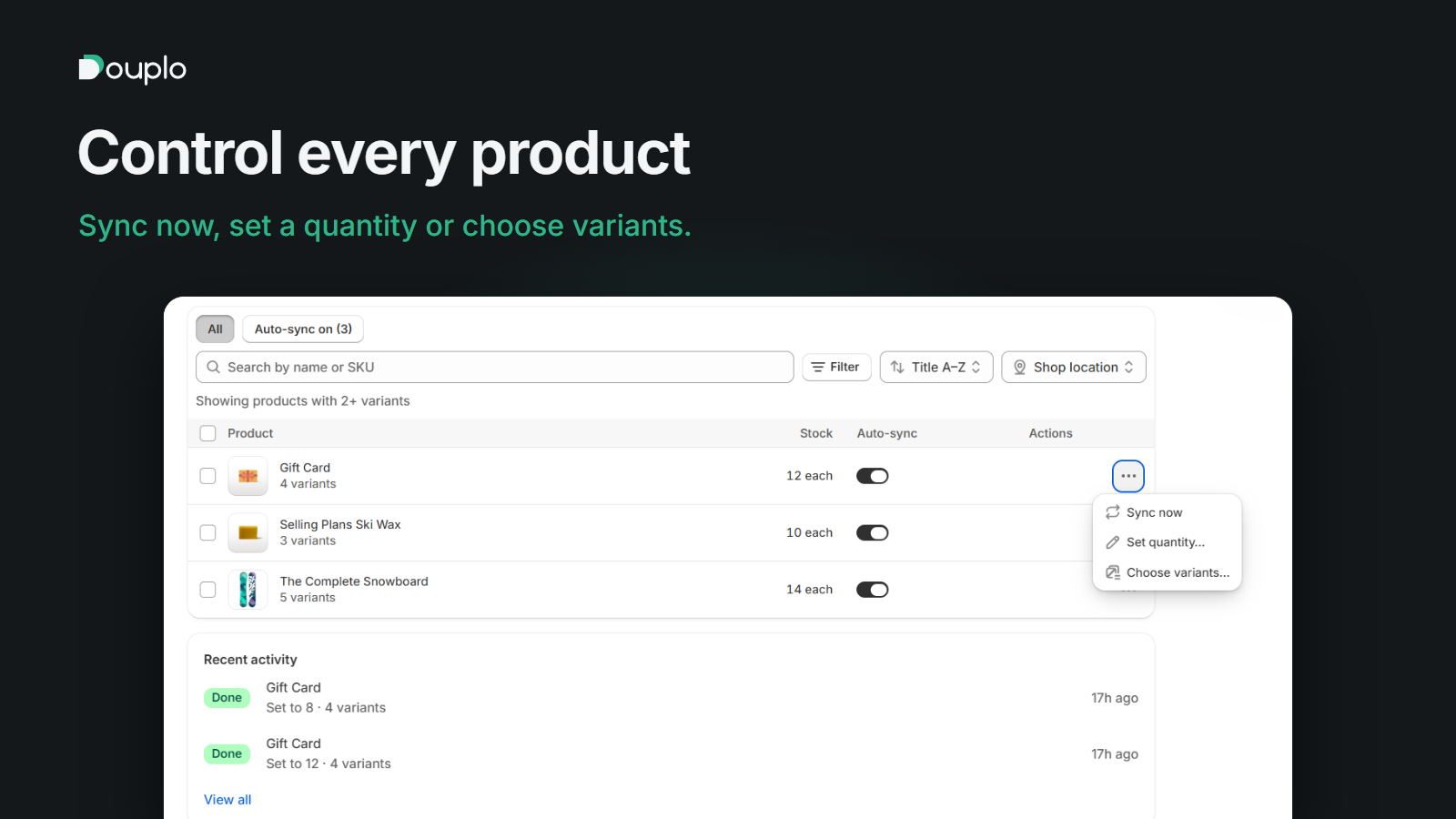Click the Set to 12 · 4 variants entry
Screen dimensions: 1456x819
tap(329, 764)
